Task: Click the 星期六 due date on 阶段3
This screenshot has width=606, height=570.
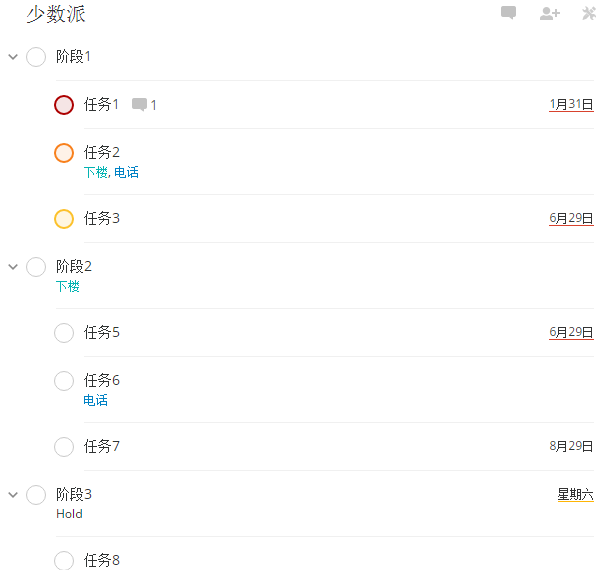Action: pyautogui.click(x=575, y=494)
